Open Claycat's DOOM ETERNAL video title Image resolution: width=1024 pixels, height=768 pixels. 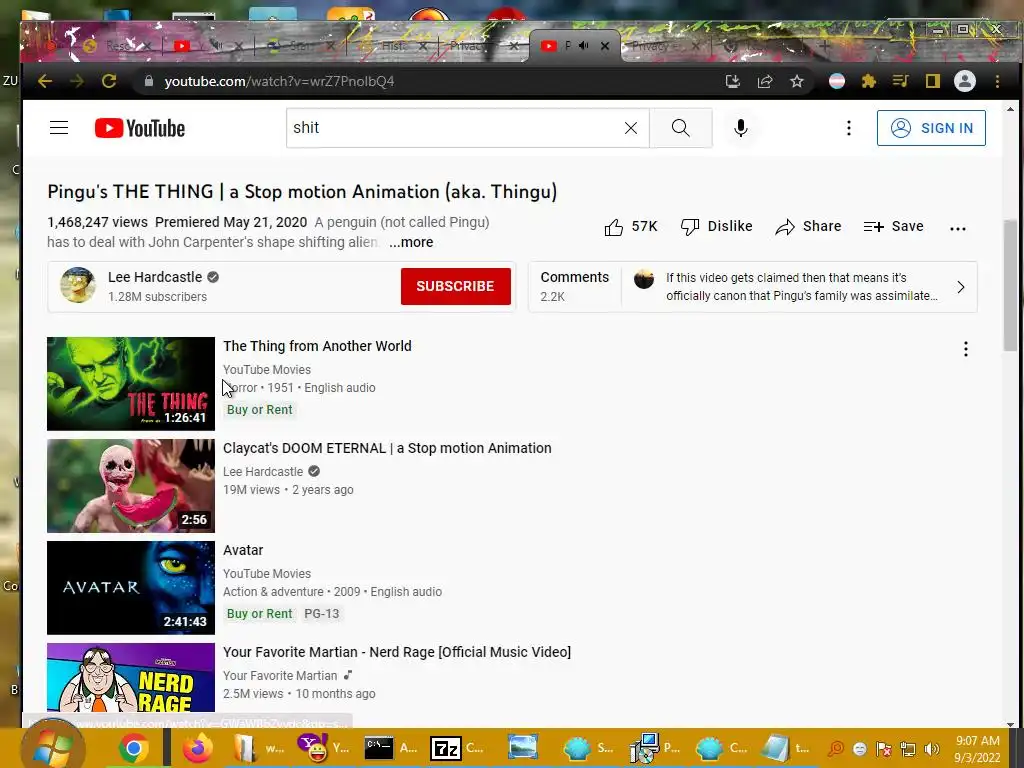[387, 448]
